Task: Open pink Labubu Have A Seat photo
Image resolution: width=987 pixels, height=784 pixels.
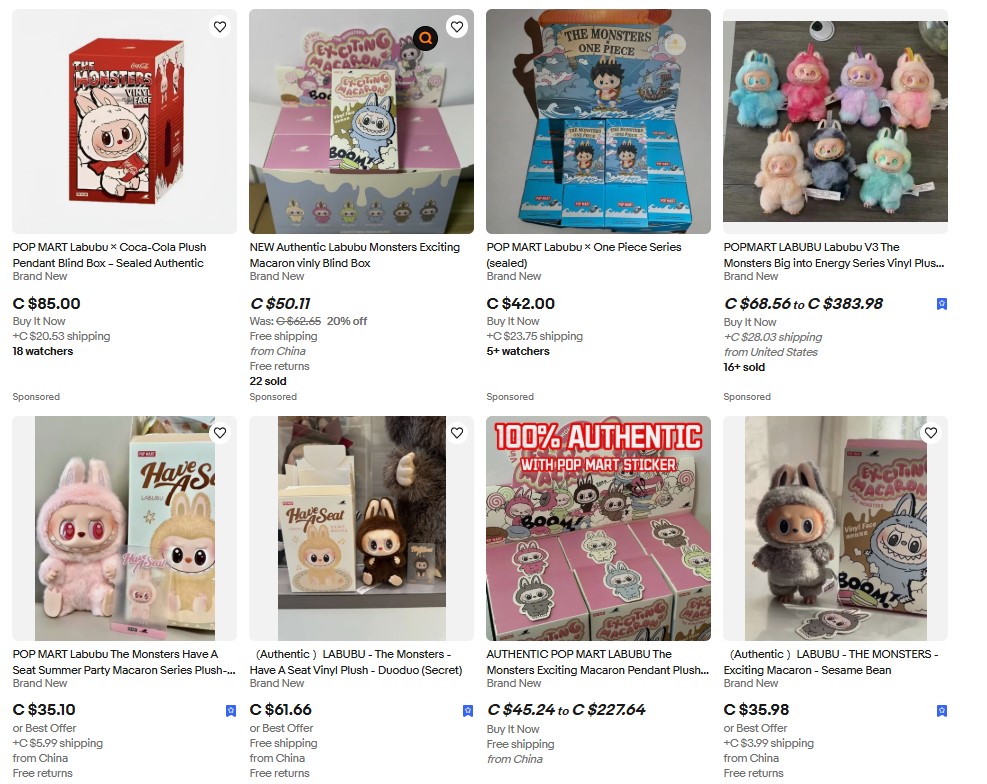Action: point(125,528)
